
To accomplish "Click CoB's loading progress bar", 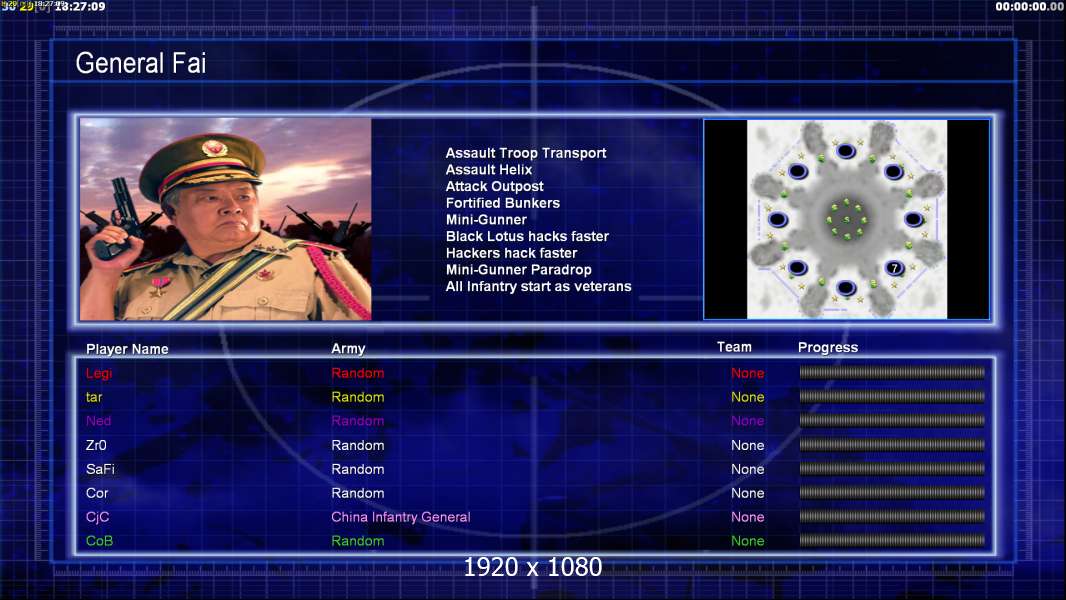I will 892,540.
